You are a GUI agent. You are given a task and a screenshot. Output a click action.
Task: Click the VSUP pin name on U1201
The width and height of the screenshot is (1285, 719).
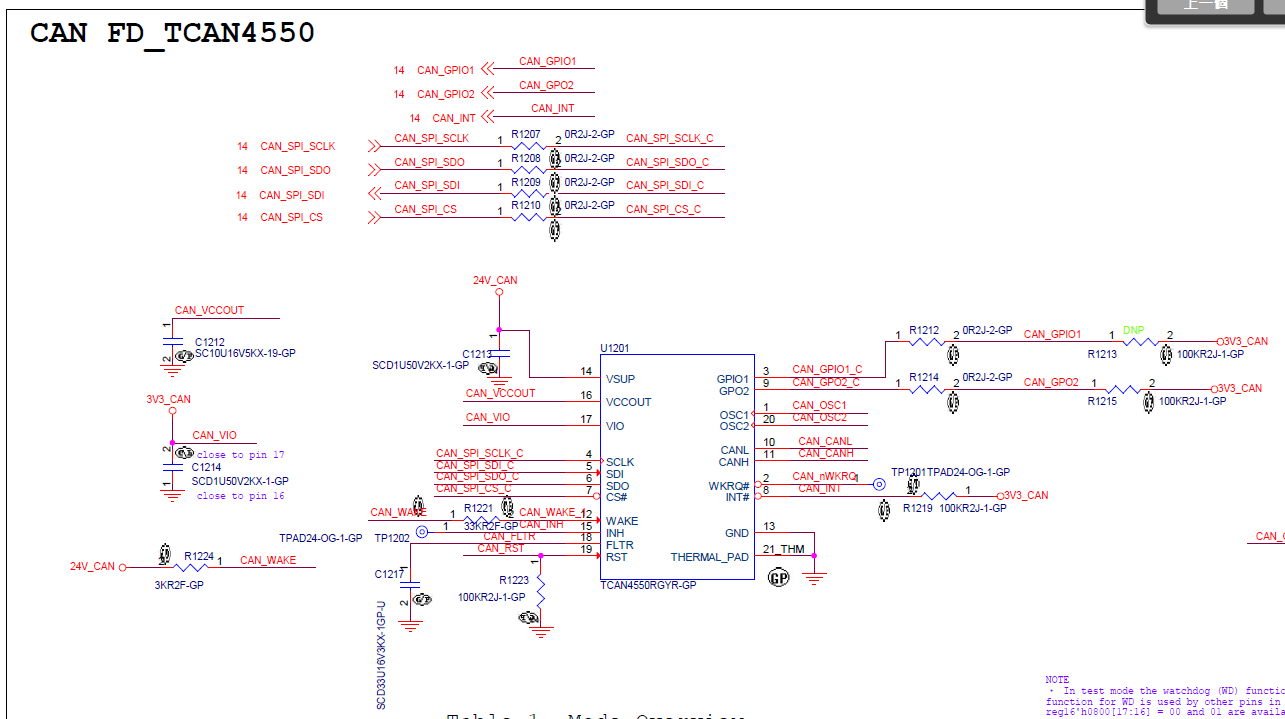pyautogui.click(x=620, y=380)
